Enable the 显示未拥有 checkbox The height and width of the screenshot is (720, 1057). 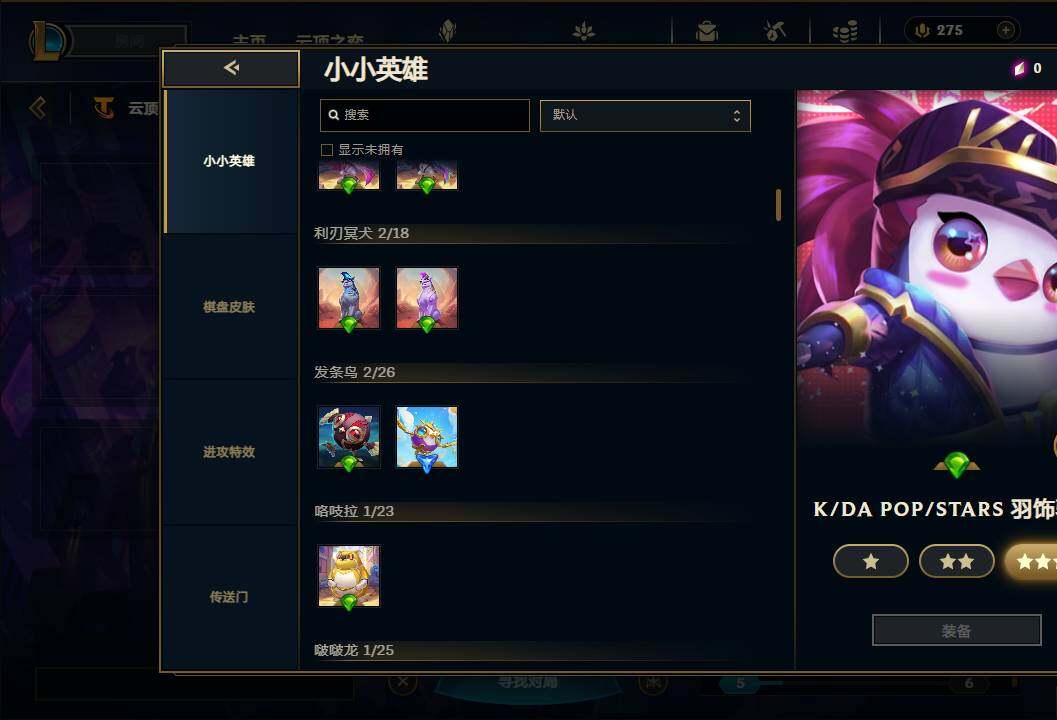[x=327, y=150]
